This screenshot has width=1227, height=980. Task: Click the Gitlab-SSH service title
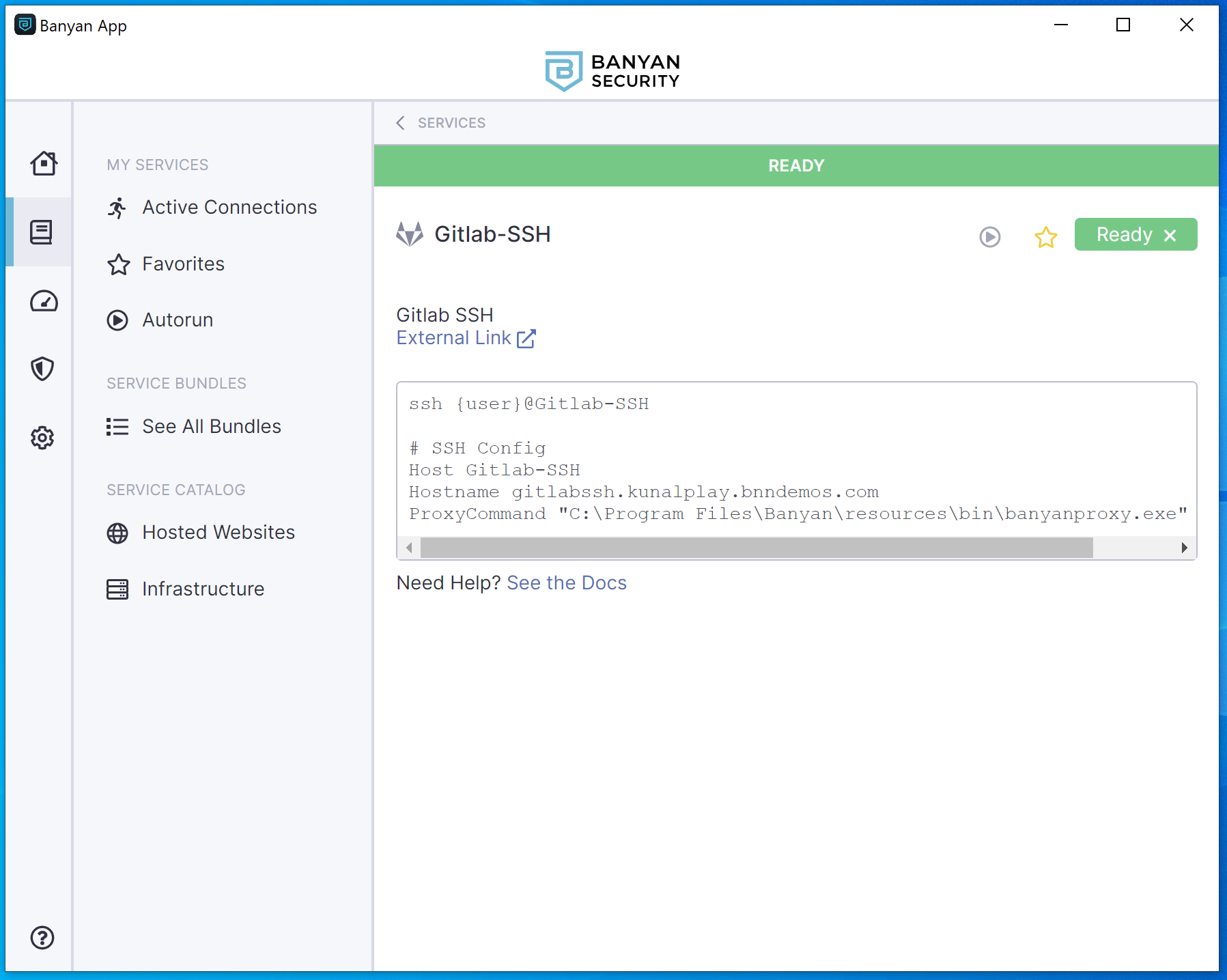click(492, 234)
